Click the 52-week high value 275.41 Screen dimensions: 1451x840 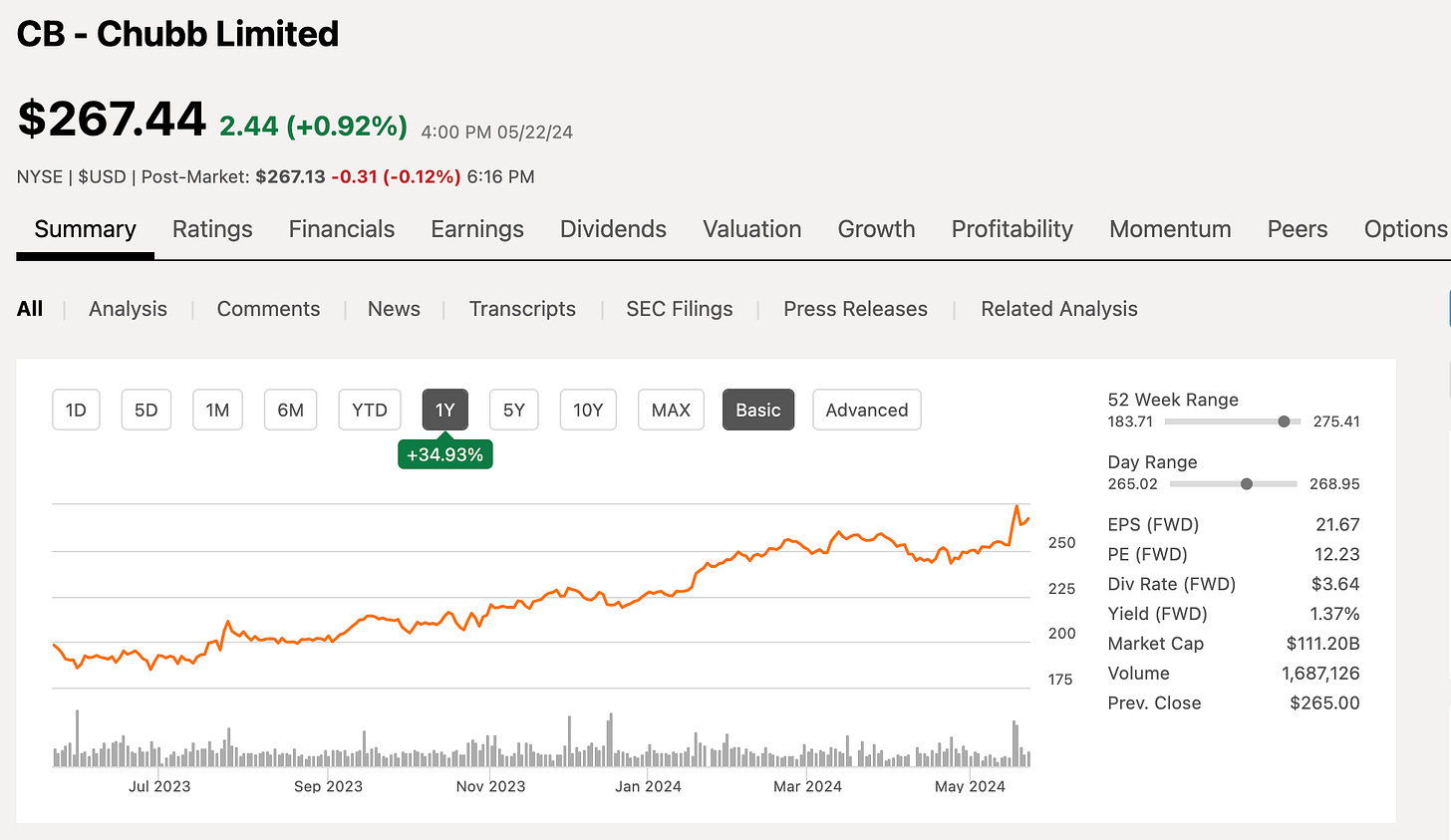pos(1336,421)
